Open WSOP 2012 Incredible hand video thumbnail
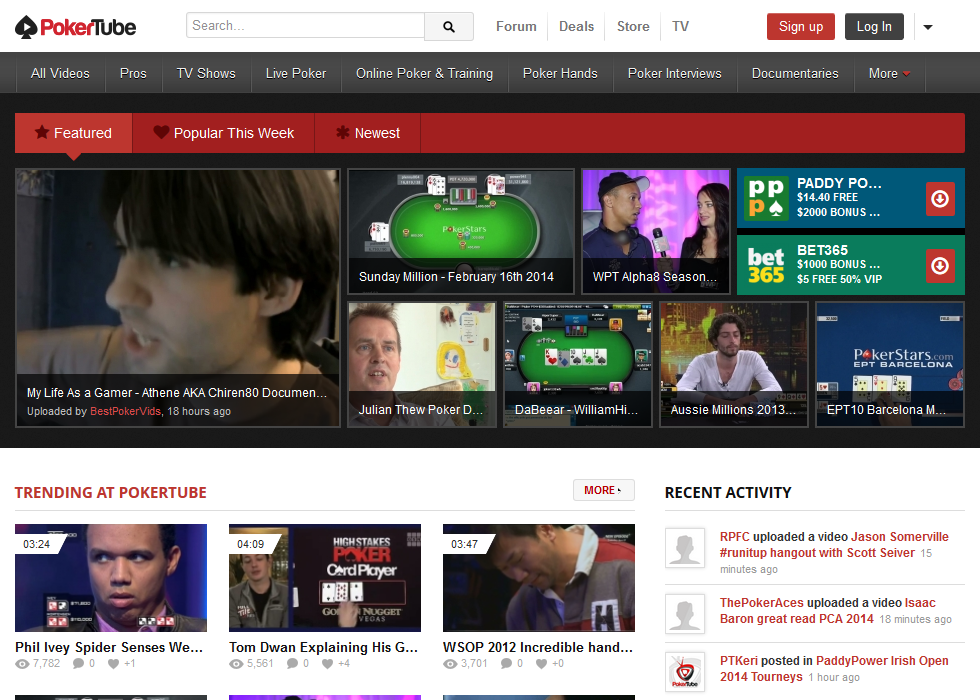The width and height of the screenshot is (980, 700). [x=539, y=578]
